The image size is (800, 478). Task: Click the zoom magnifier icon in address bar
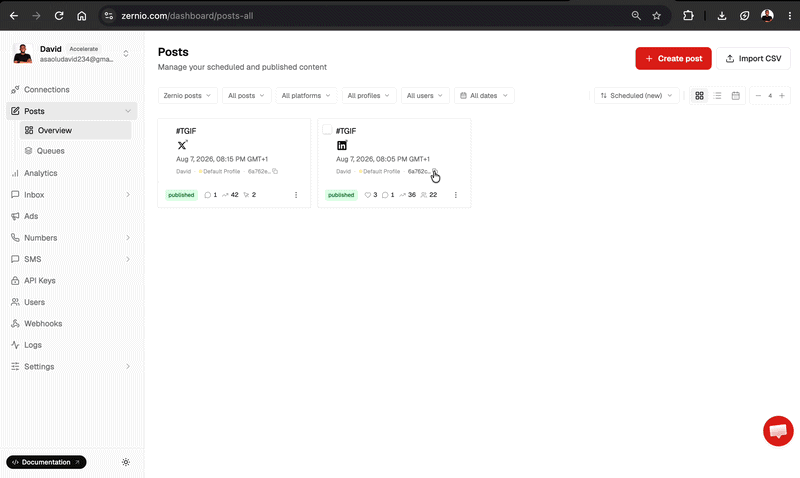[636, 16]
